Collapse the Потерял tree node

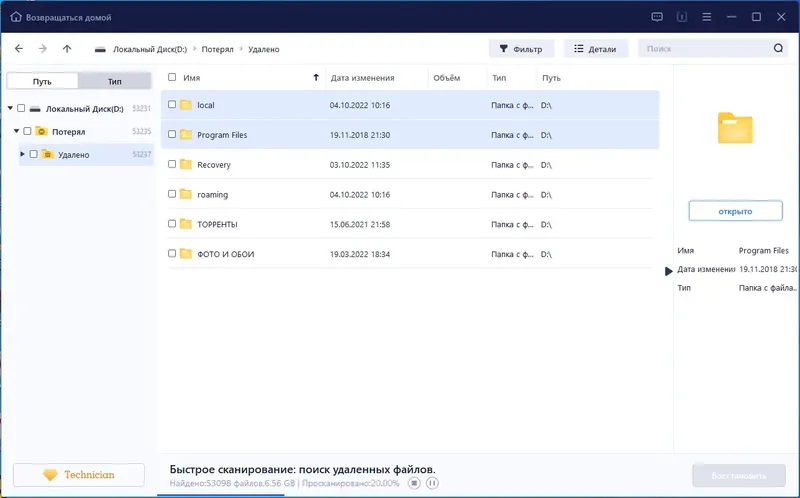pos(16,131)
